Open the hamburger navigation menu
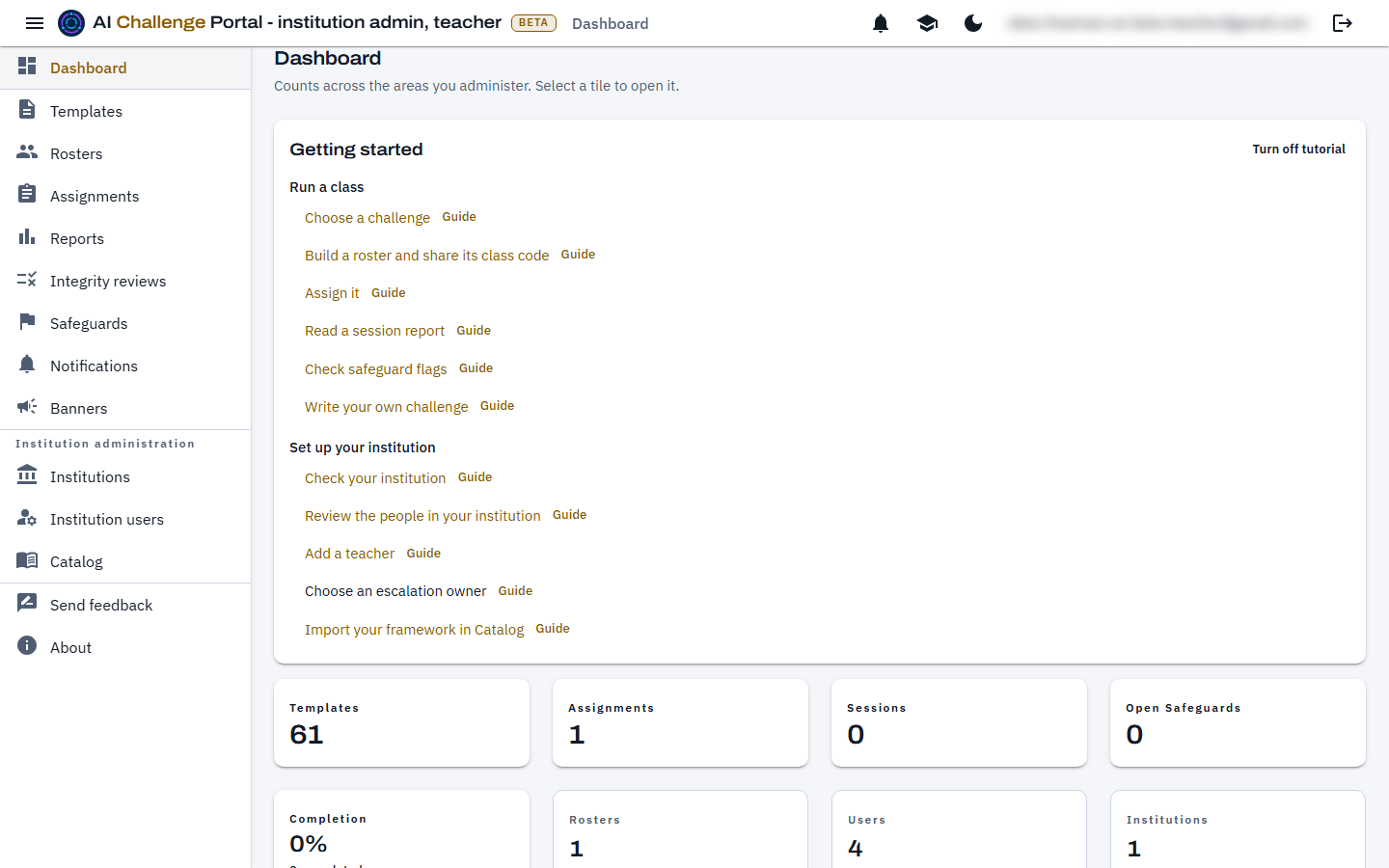The height and width of the screenshot is (868, 1389). coord(35,23)
